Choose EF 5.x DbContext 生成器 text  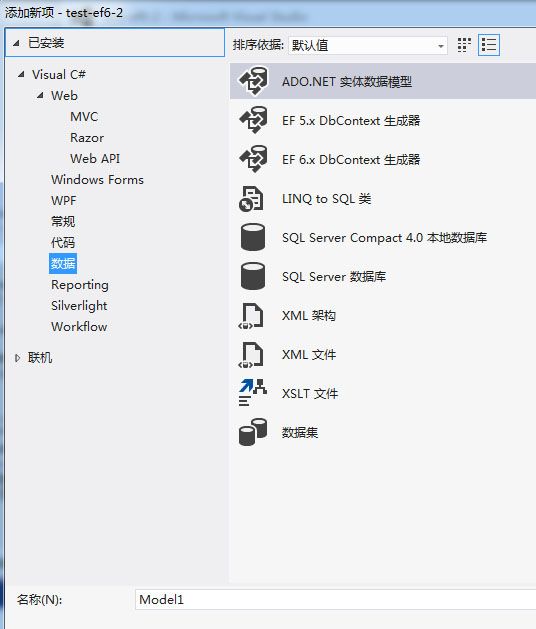click(351, 120)
